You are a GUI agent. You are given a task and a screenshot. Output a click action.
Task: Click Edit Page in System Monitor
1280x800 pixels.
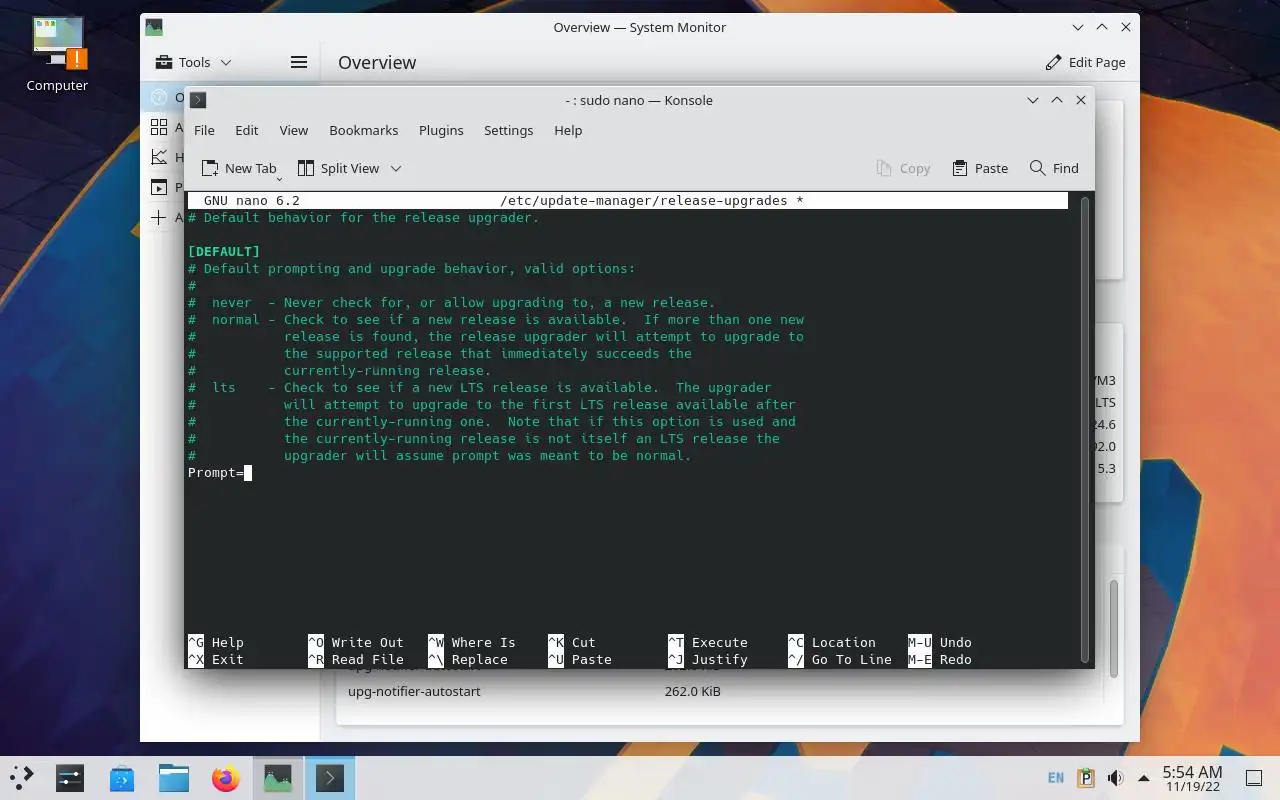point(1085,62)
